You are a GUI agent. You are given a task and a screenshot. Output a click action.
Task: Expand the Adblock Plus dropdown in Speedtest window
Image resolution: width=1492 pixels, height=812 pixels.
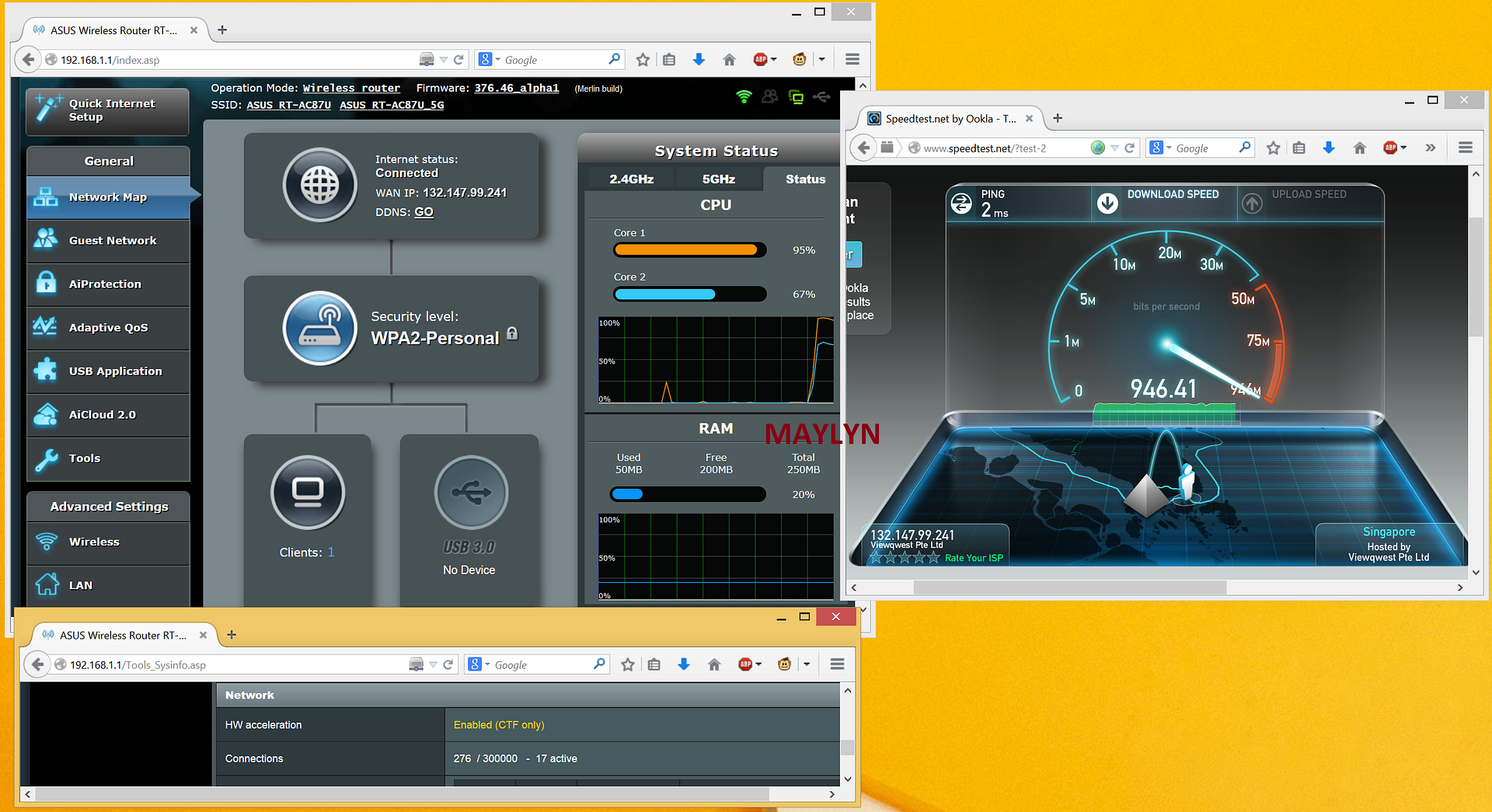pos(1403,148)
